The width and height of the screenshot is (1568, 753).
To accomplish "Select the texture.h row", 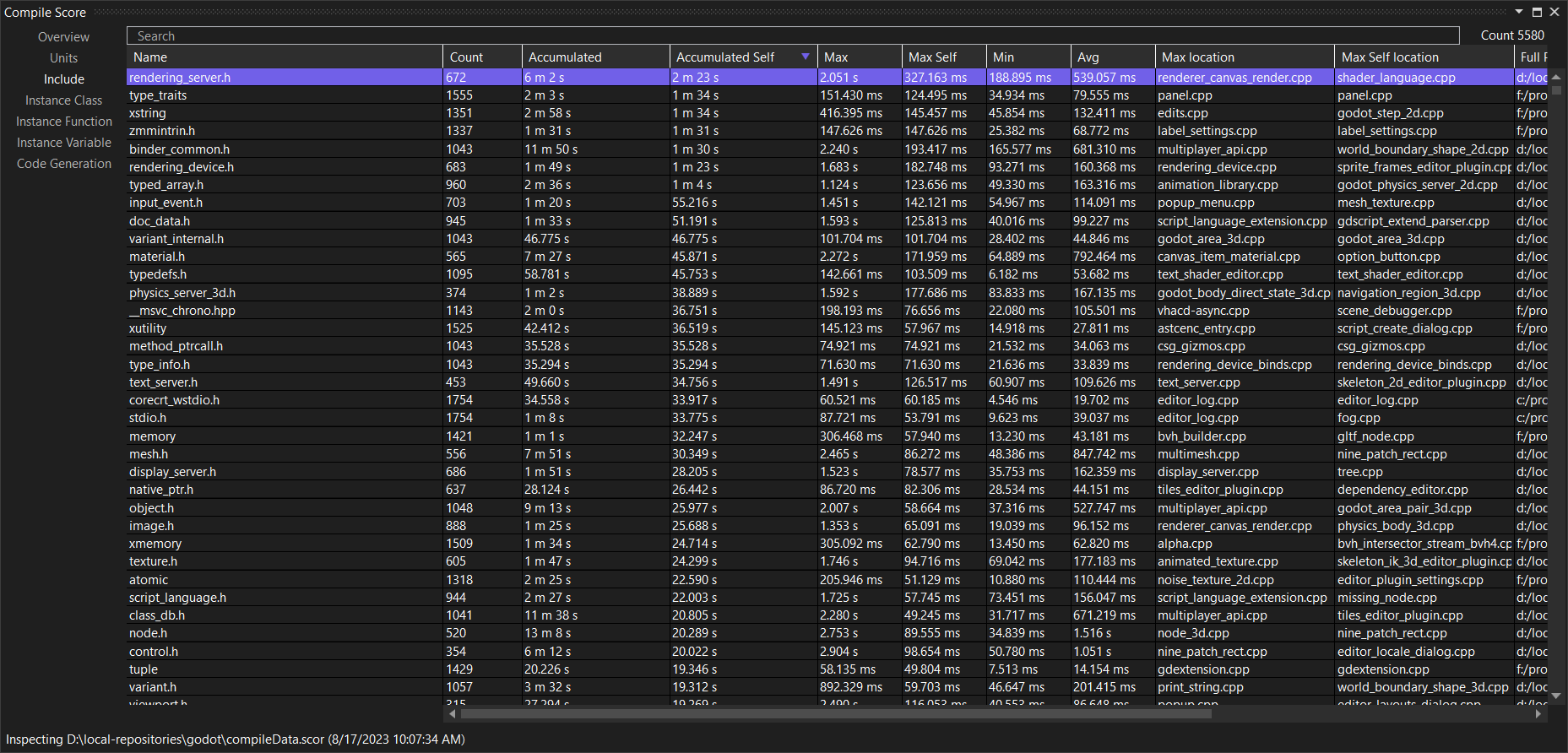I will [x=838, y=561].
